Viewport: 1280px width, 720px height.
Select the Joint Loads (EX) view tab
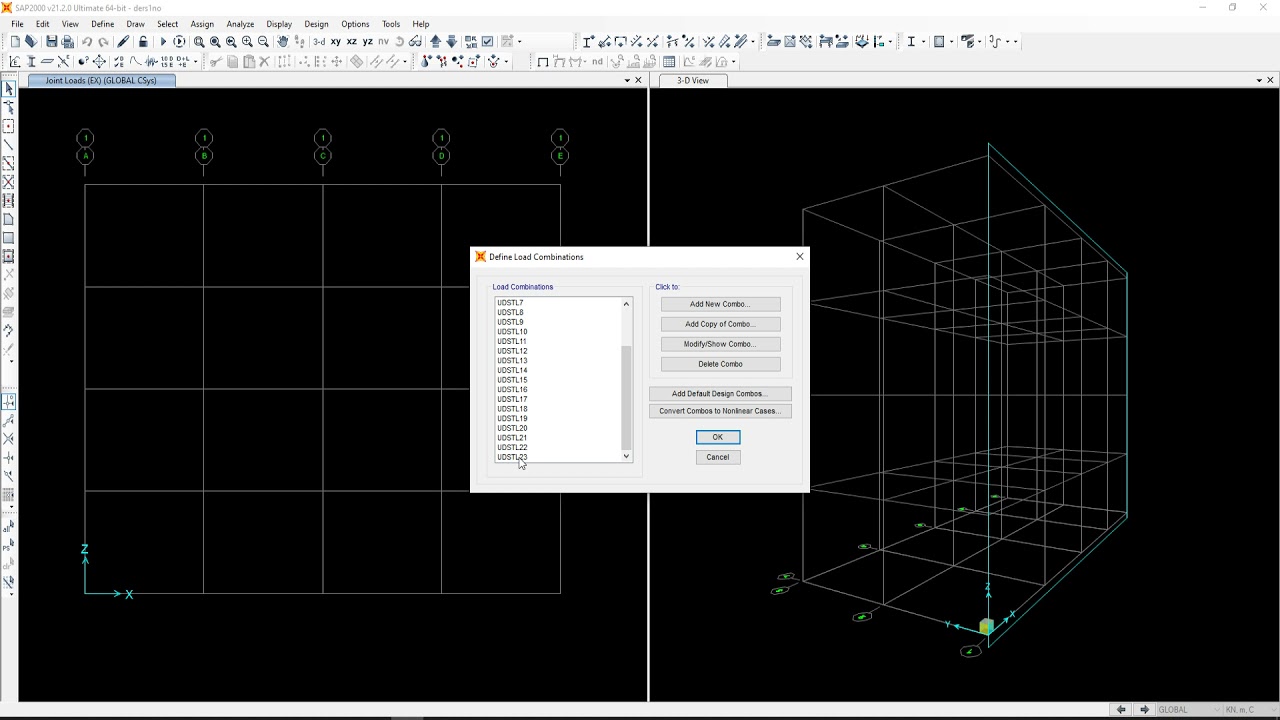[101, 80]
